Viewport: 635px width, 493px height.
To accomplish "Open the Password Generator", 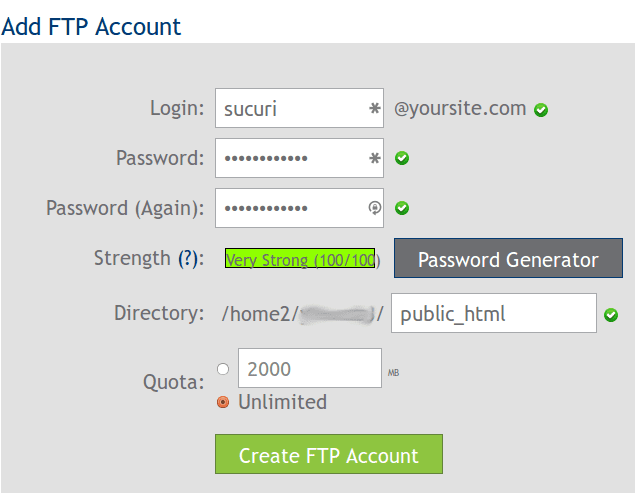I will (x=508, y=258).
